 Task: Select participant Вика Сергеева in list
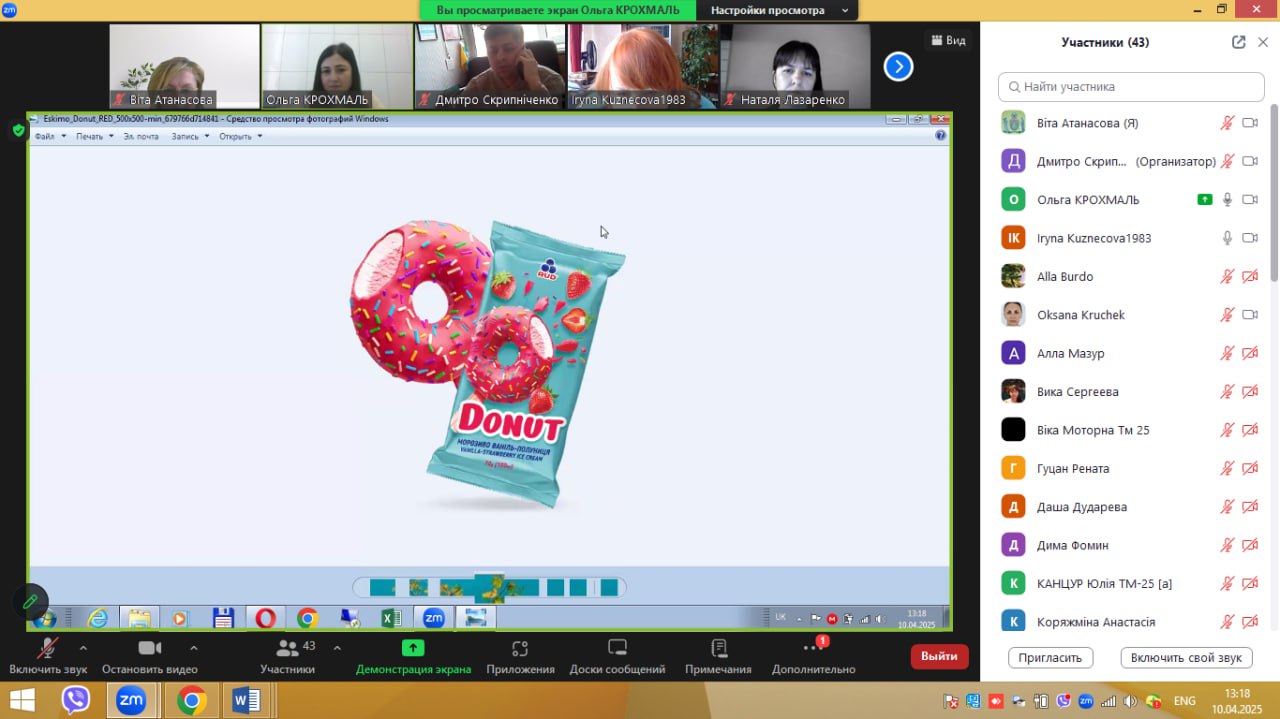tap(1131, 392)
